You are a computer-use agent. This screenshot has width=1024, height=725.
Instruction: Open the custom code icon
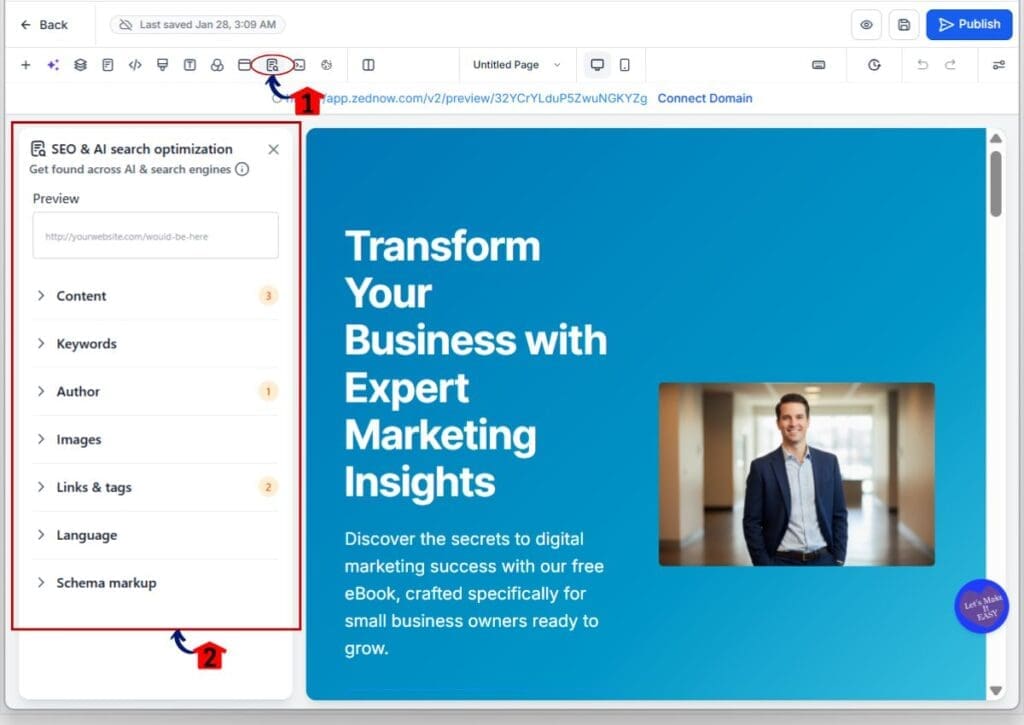coord(135,65)
